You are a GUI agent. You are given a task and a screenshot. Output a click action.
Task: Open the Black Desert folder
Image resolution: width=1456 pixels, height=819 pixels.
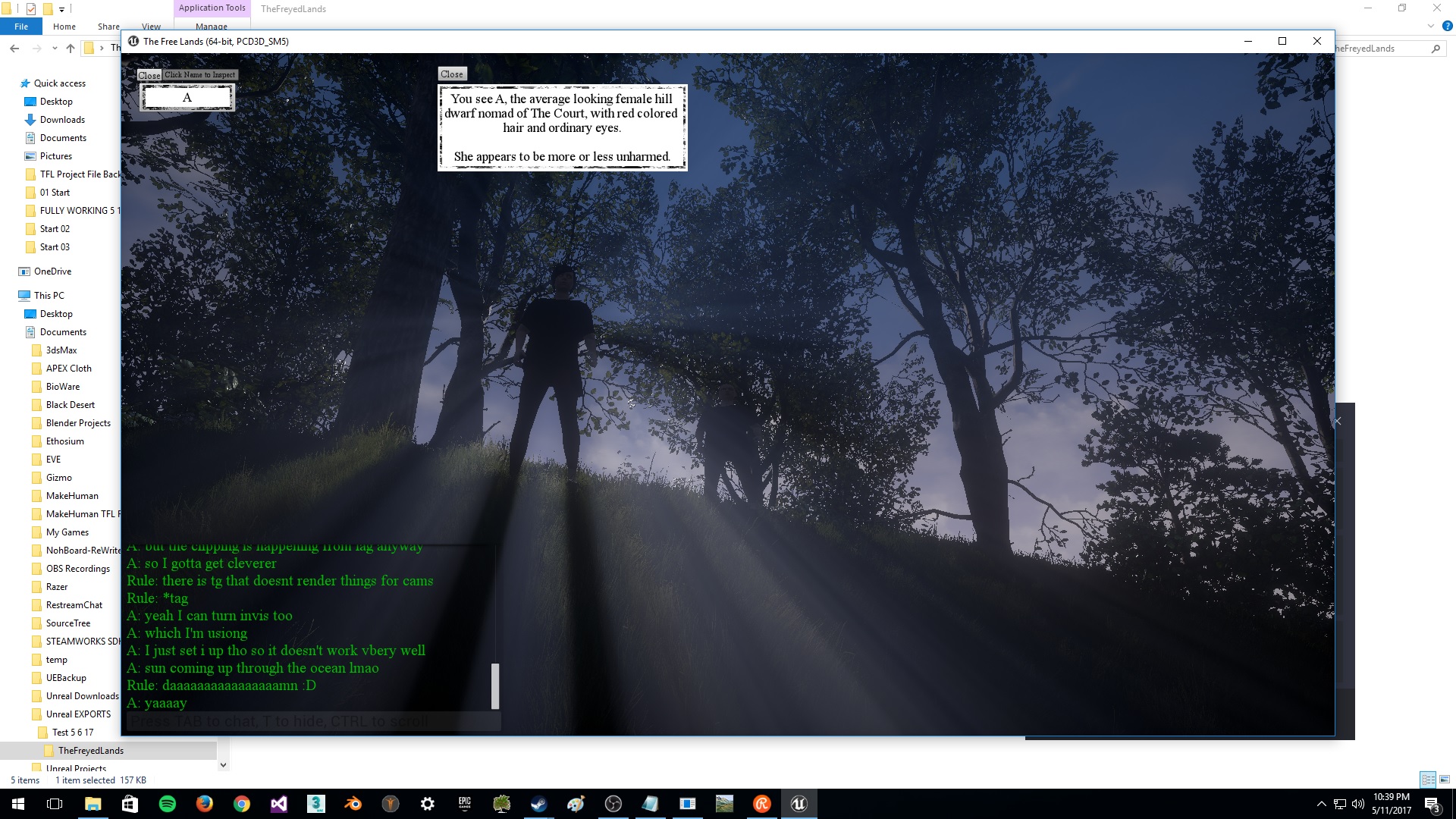click(70, 405)
